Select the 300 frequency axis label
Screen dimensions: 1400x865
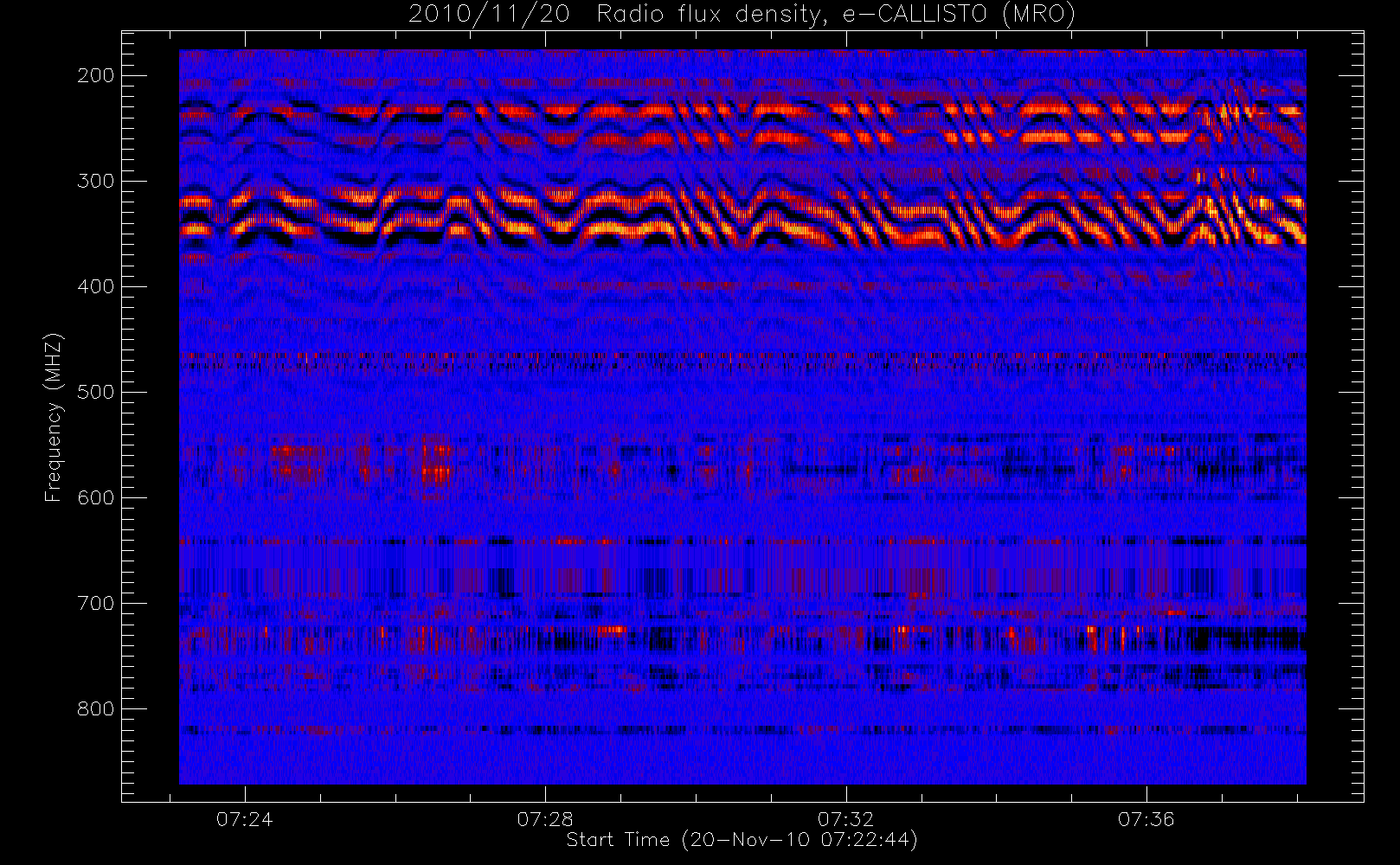pos(96,181)
